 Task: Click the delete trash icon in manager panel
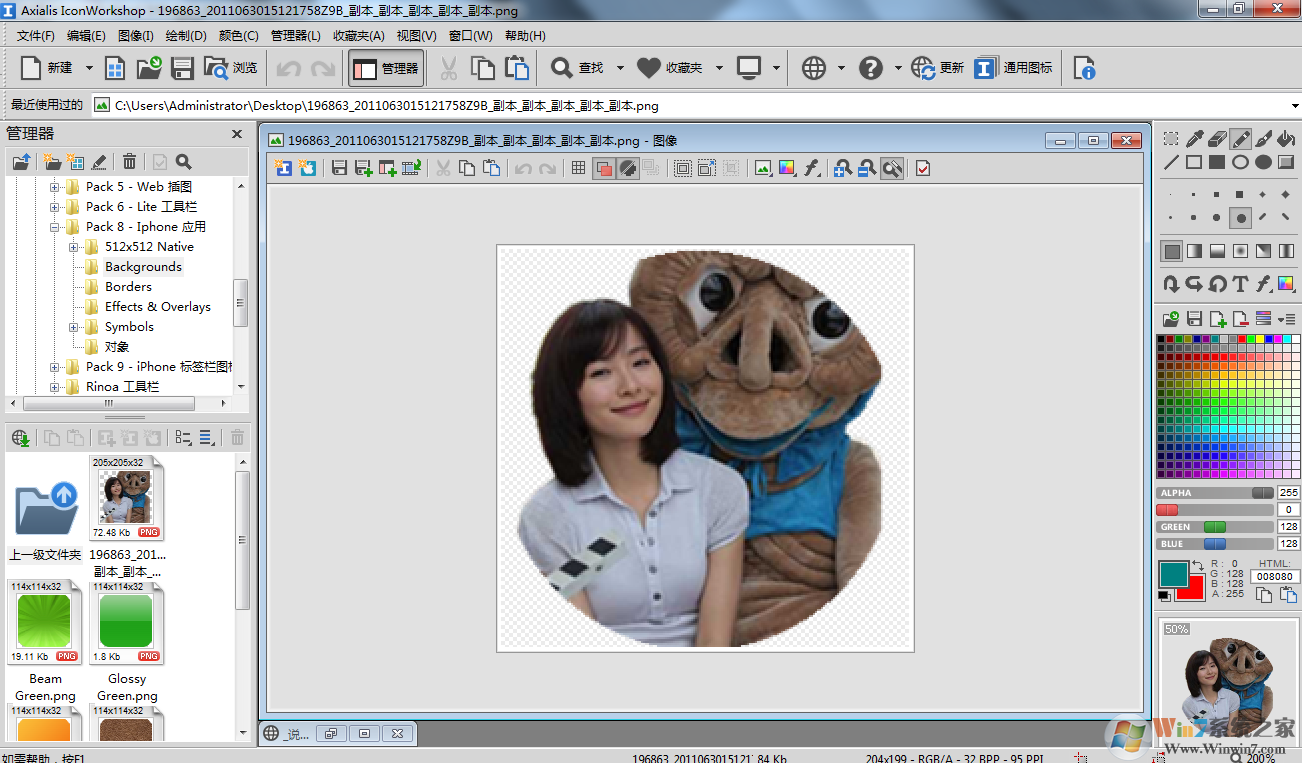click(129, 162)
